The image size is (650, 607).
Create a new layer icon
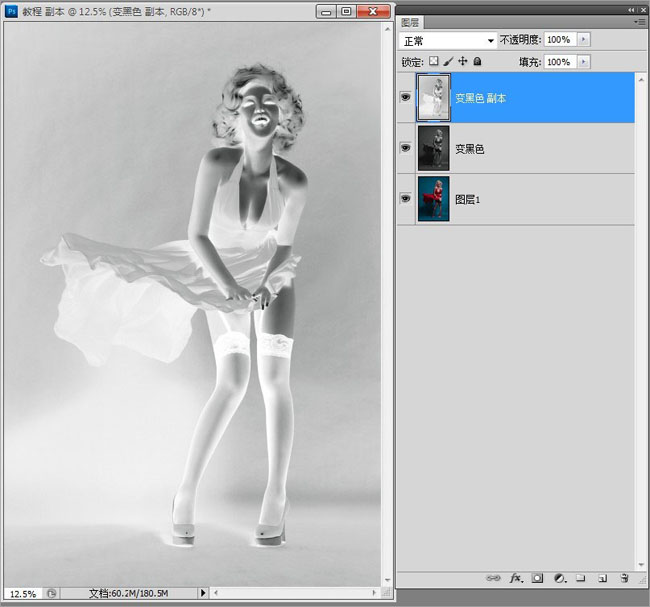[603, 578]
